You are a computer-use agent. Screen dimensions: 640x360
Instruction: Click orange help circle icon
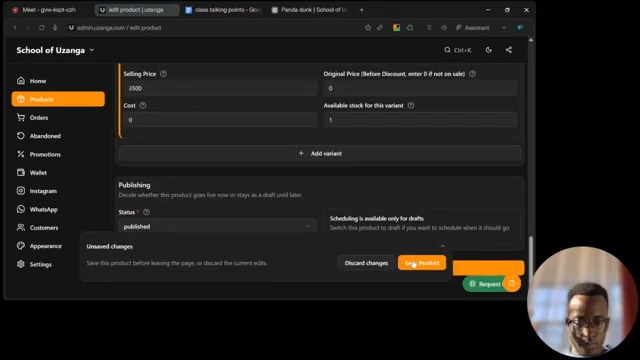click(512, 283)
